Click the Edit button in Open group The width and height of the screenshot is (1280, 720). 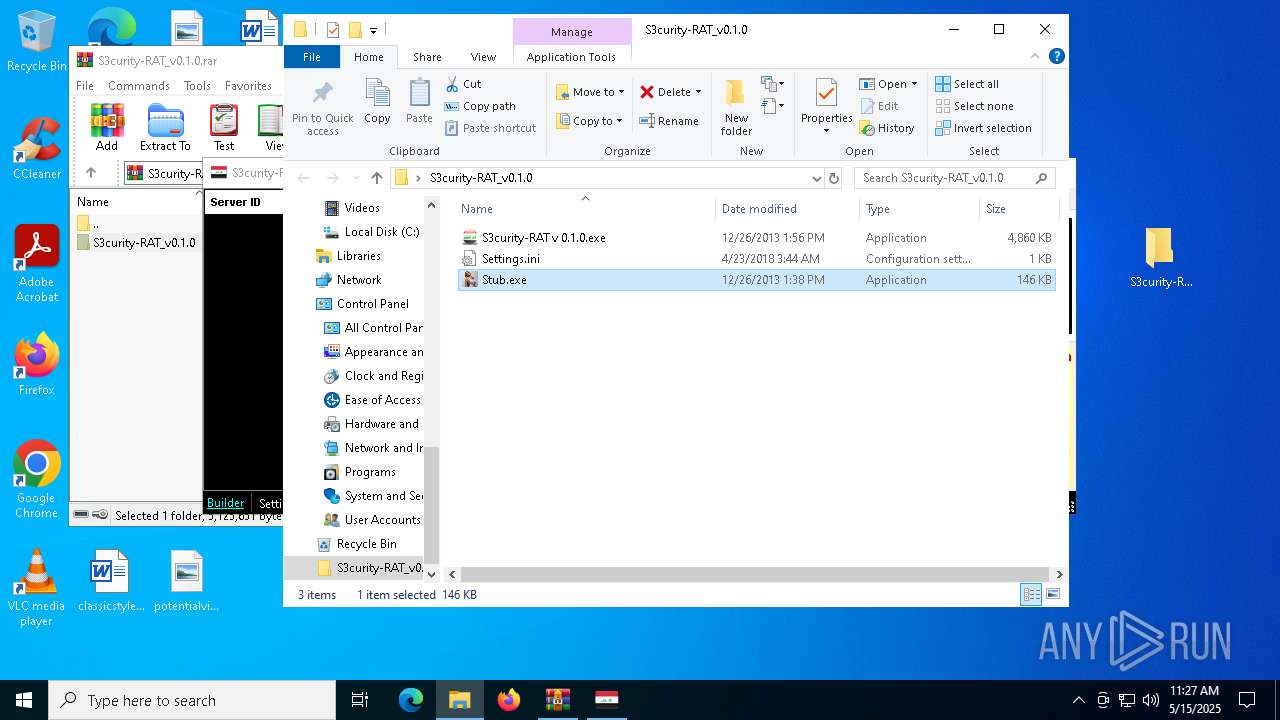879,106
